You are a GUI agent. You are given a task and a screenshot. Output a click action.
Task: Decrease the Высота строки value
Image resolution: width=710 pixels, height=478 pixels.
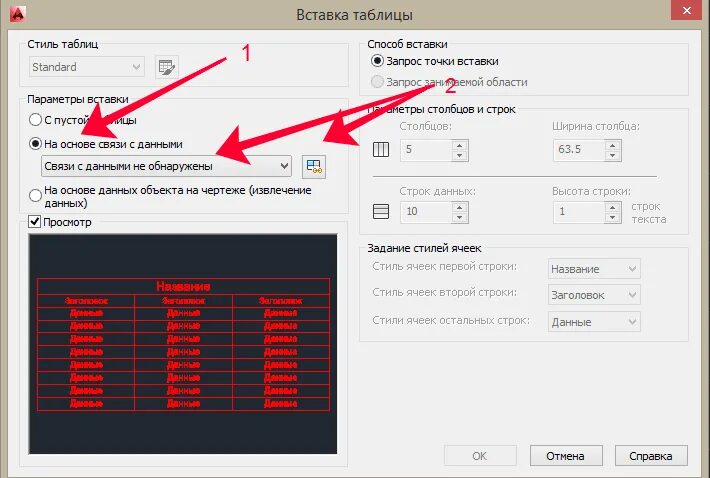tap(613, 217)
